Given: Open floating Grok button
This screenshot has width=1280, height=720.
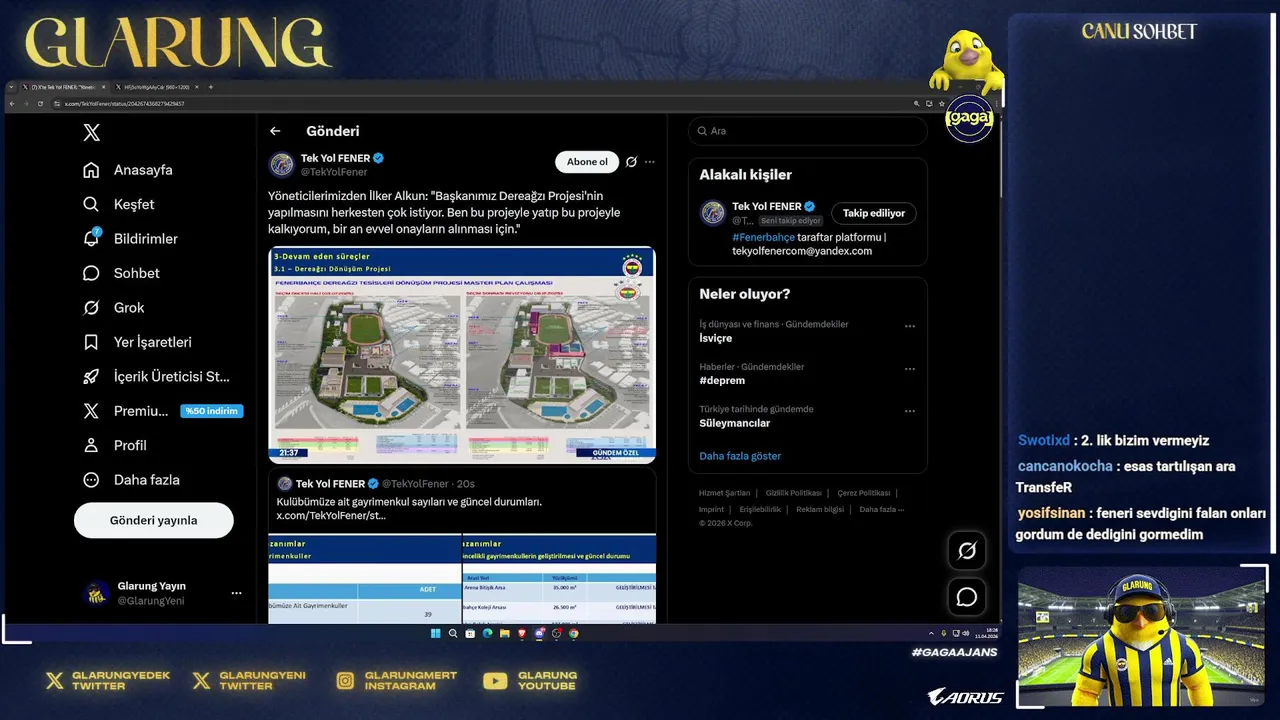Looking at the screenshot, I should point(967,551).
